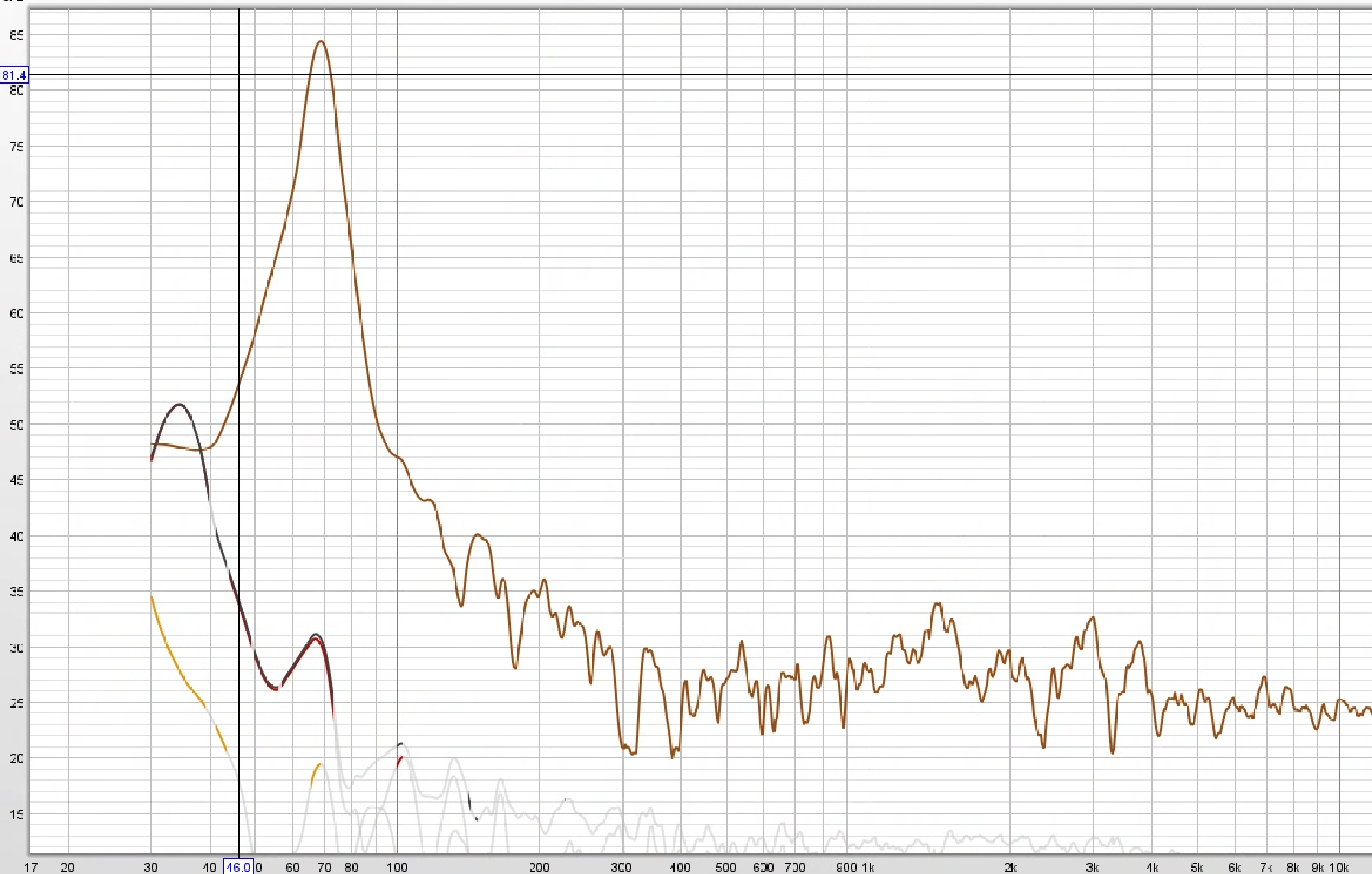The width and height of the screenshot is (1372, 874).
Task: Click the 46.0 Hz cursor frequency box
Action: [x=238, y=867]
